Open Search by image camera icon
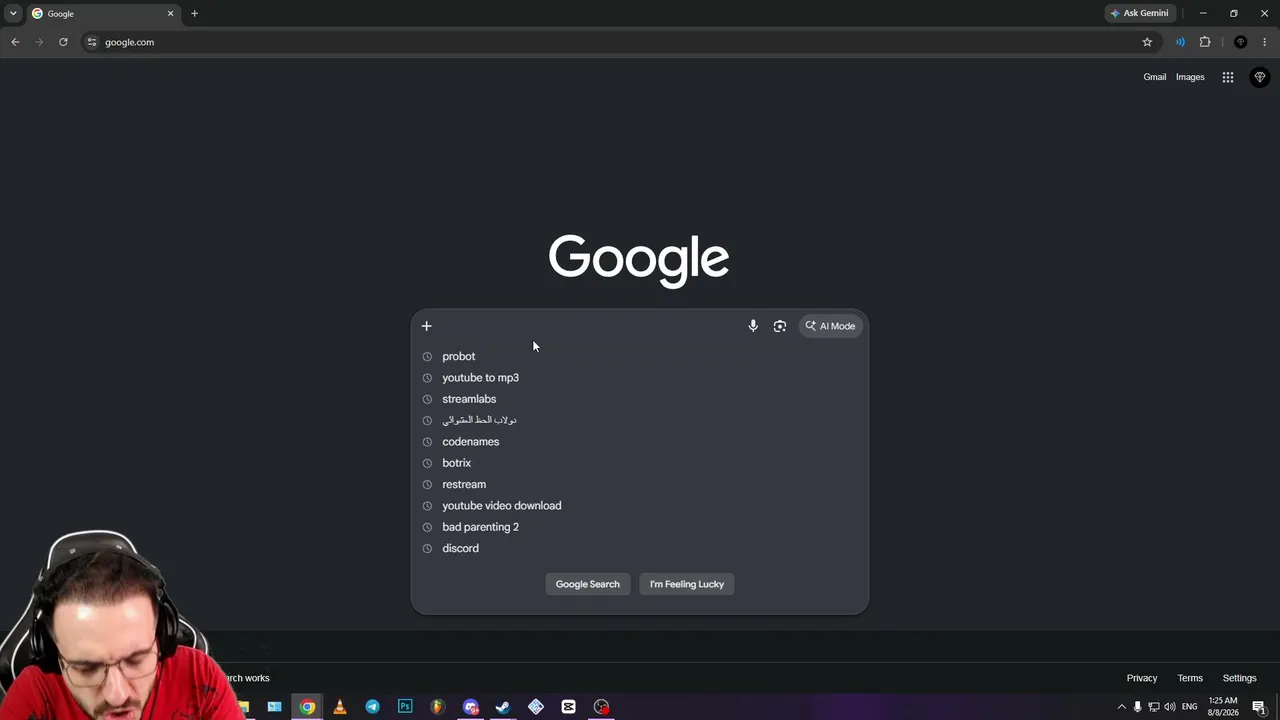The image size is (1280, 720). pos(780,326)
